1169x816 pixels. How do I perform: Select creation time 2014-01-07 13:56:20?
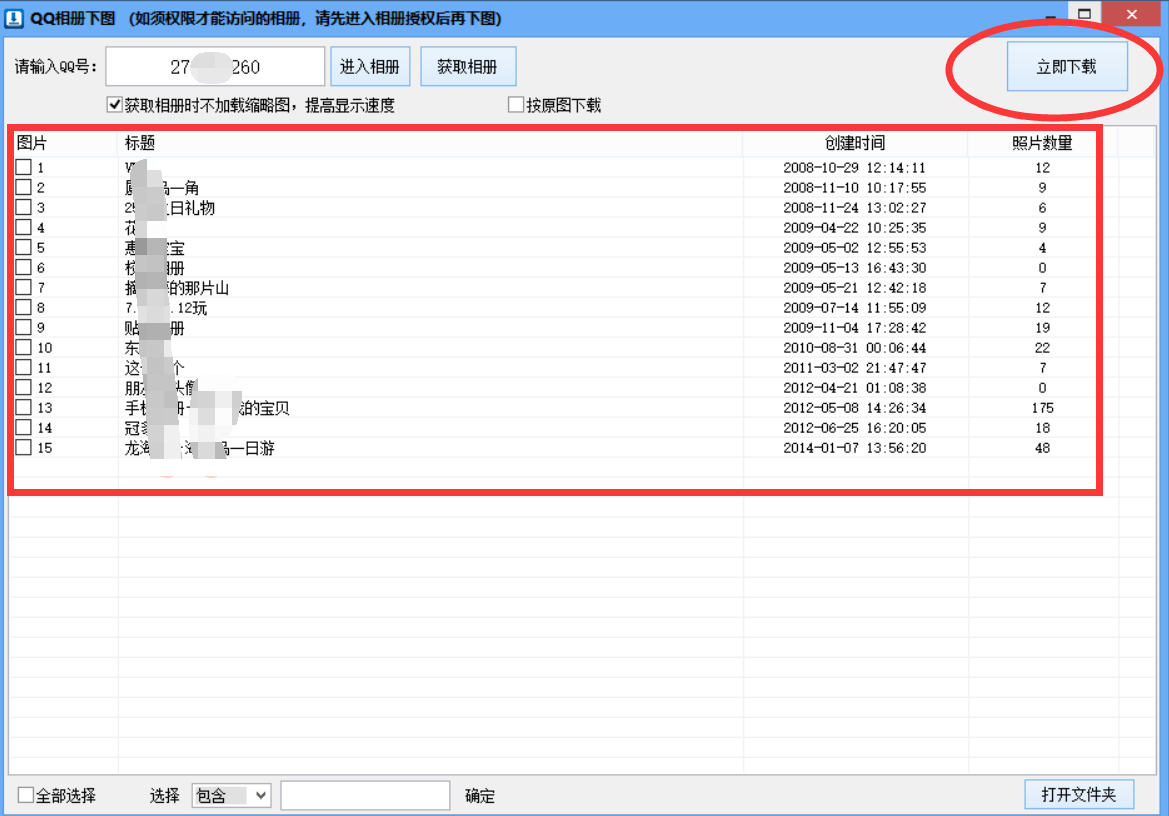point(854,448)
